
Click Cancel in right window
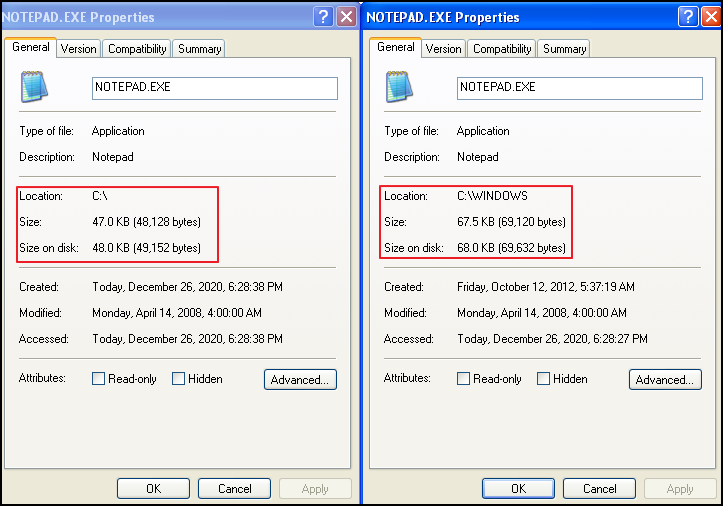(599, 488)
